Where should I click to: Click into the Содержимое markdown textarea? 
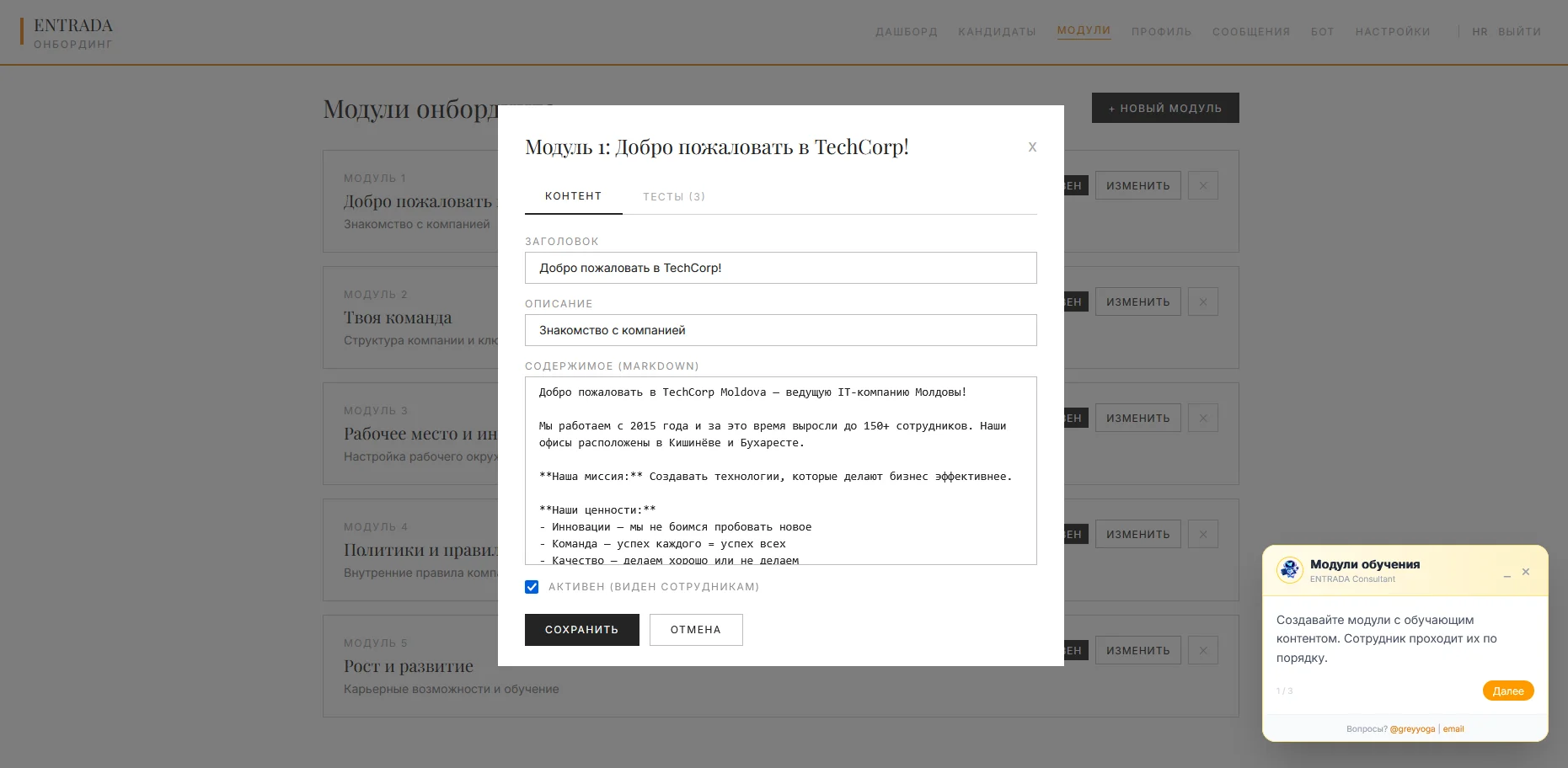[781, 471]
